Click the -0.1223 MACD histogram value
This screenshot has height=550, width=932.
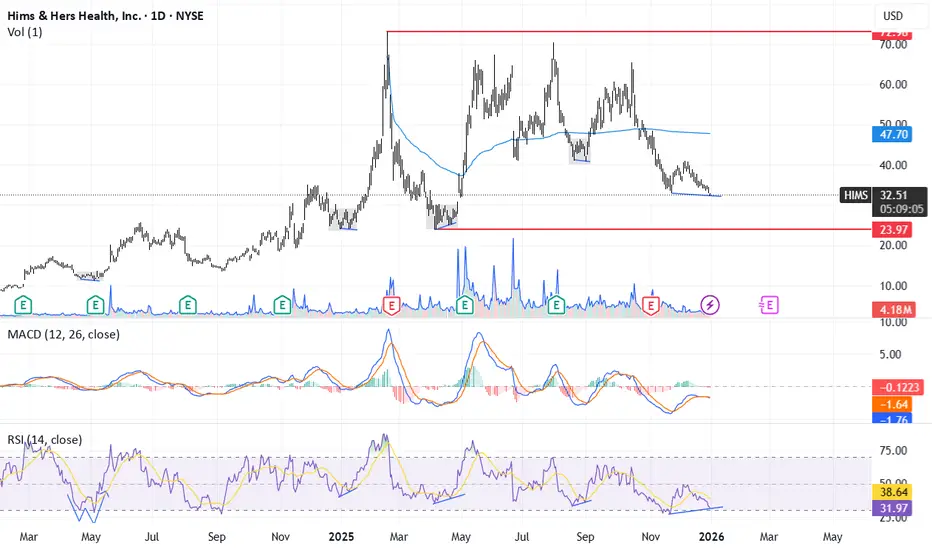coord(897,388)
